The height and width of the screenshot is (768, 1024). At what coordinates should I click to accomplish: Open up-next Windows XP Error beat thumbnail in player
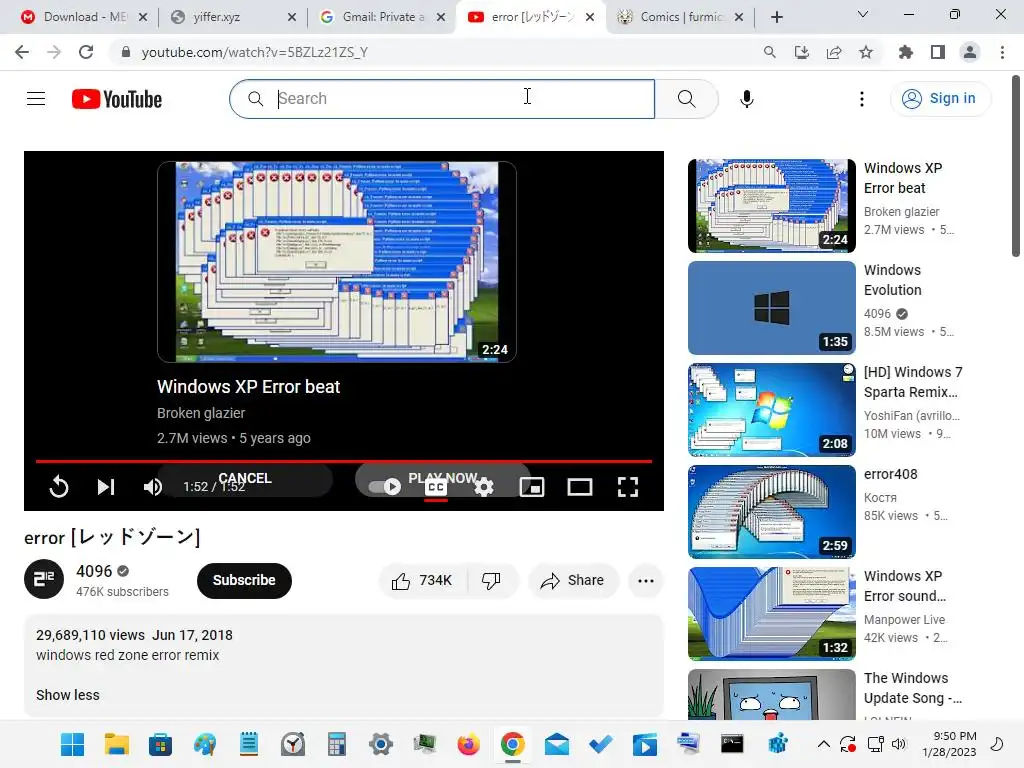(x=336, y=262)
